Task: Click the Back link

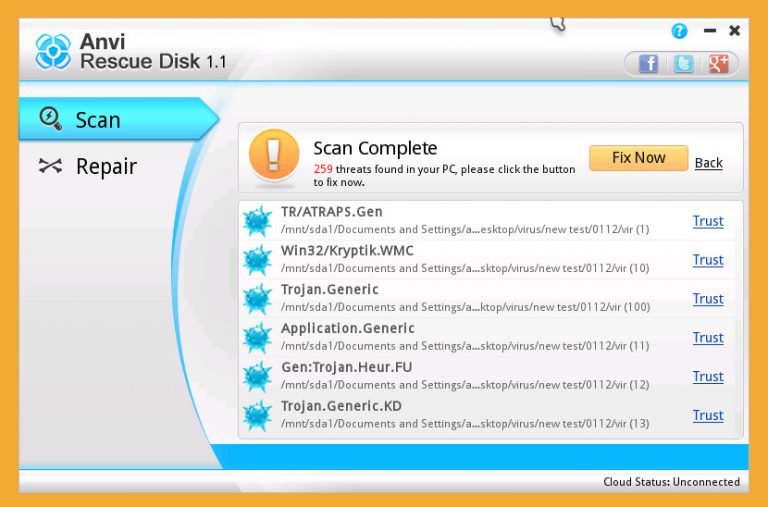Action: point(708,163)
